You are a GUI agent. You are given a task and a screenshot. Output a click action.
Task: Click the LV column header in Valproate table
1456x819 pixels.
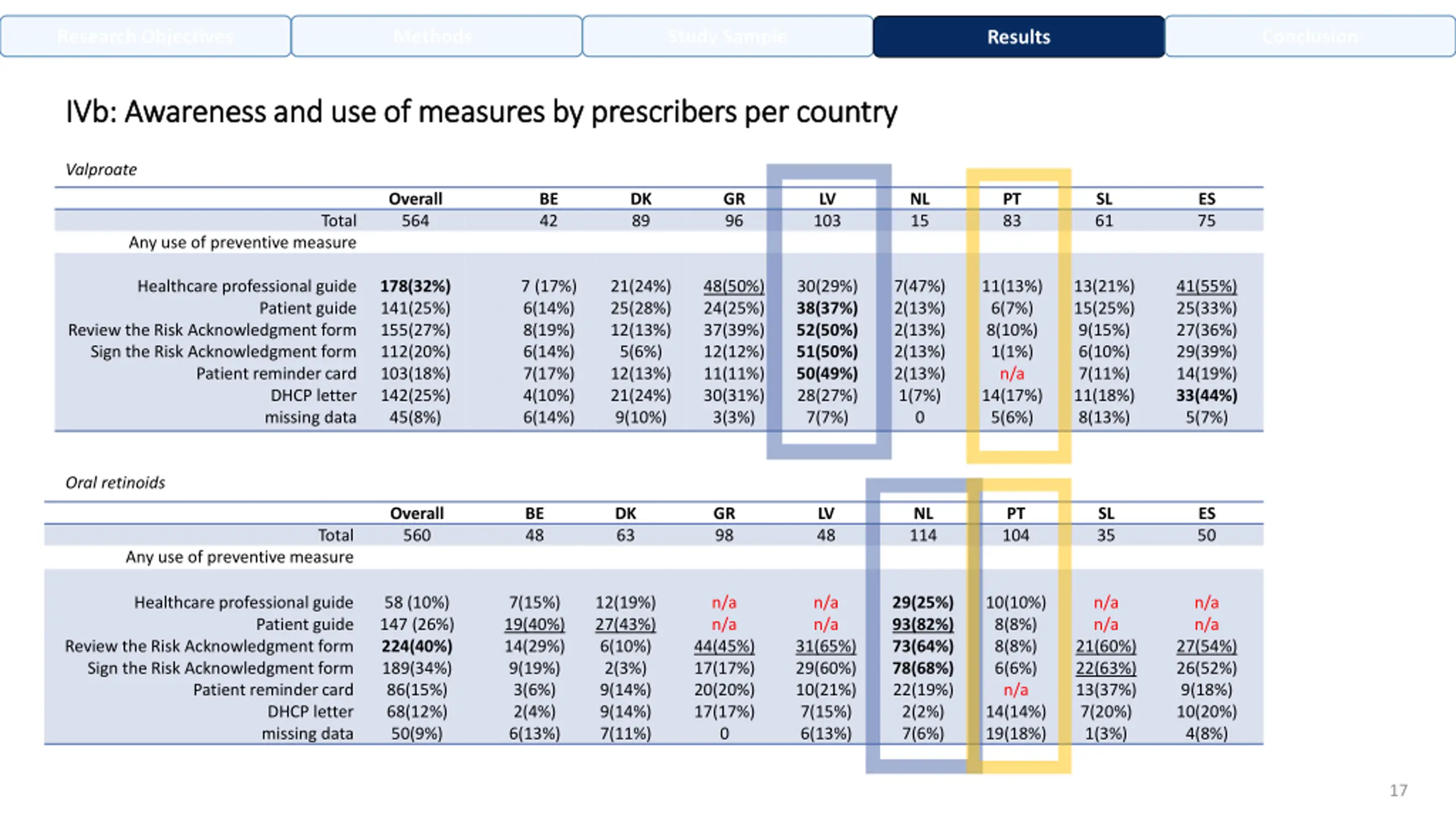(828, 199)
